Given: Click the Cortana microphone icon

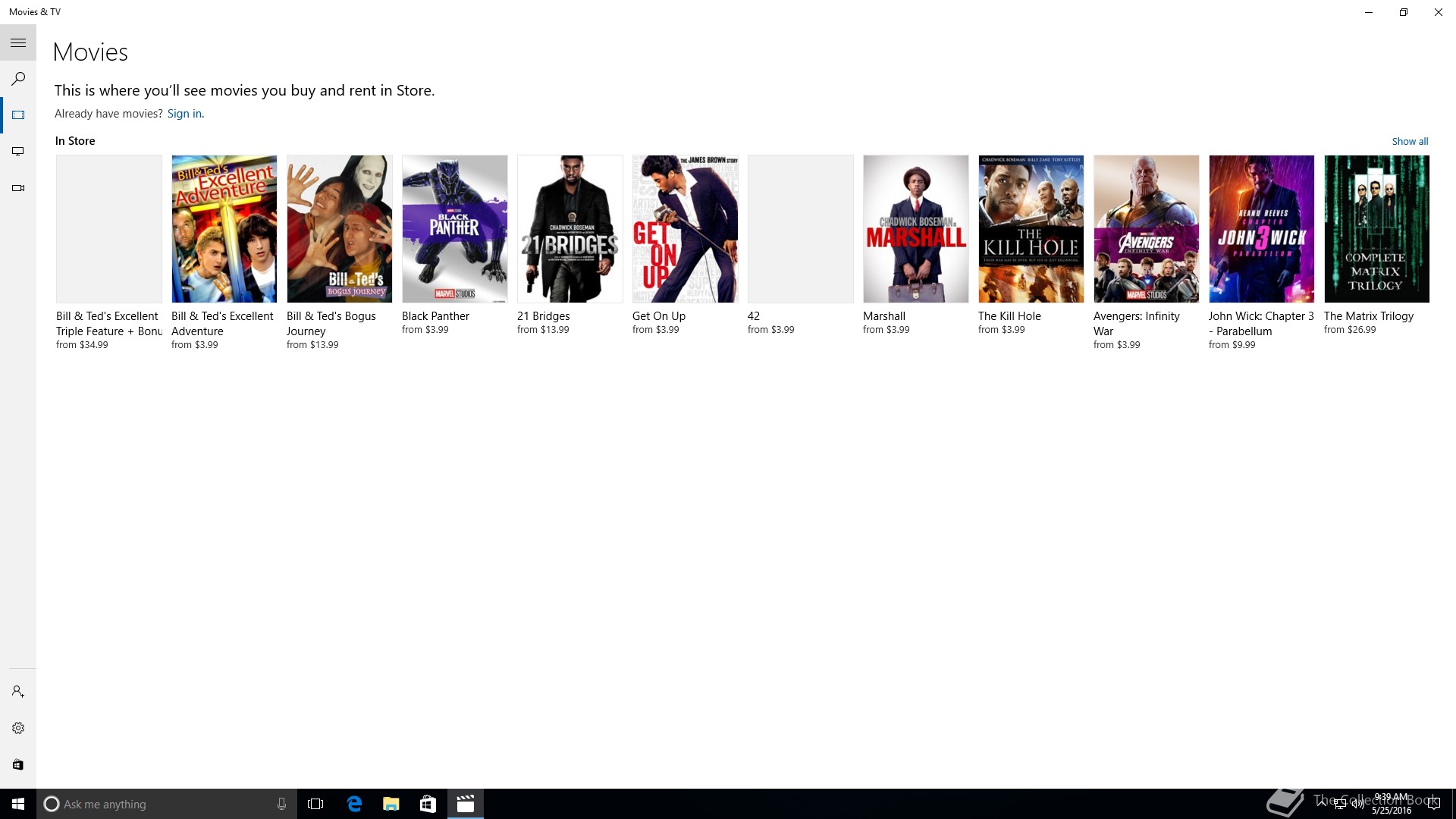Looking at the screenshot, I should 281,804.
